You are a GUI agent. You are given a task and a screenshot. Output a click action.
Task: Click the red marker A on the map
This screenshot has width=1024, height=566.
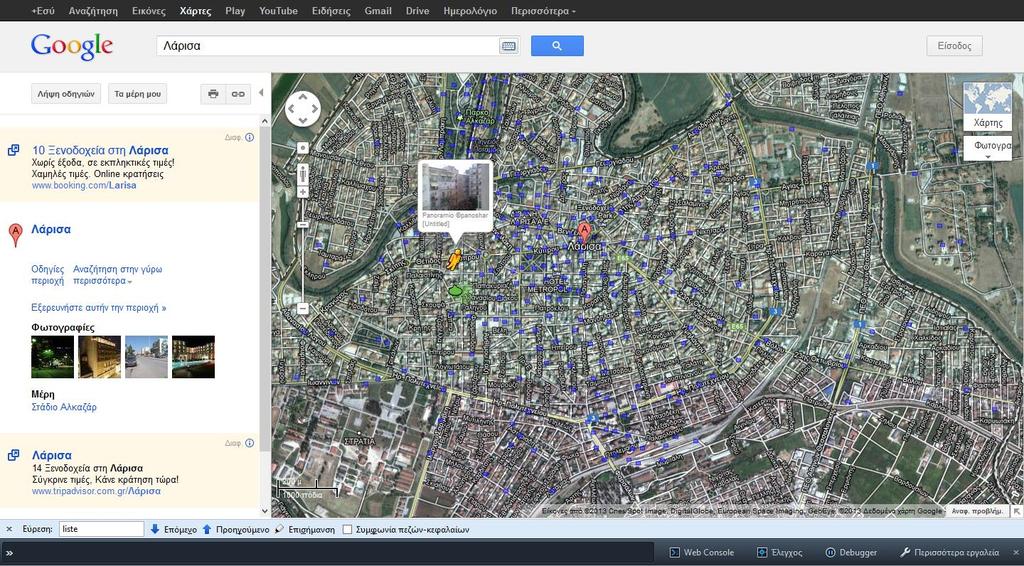(x=584, y=233)
